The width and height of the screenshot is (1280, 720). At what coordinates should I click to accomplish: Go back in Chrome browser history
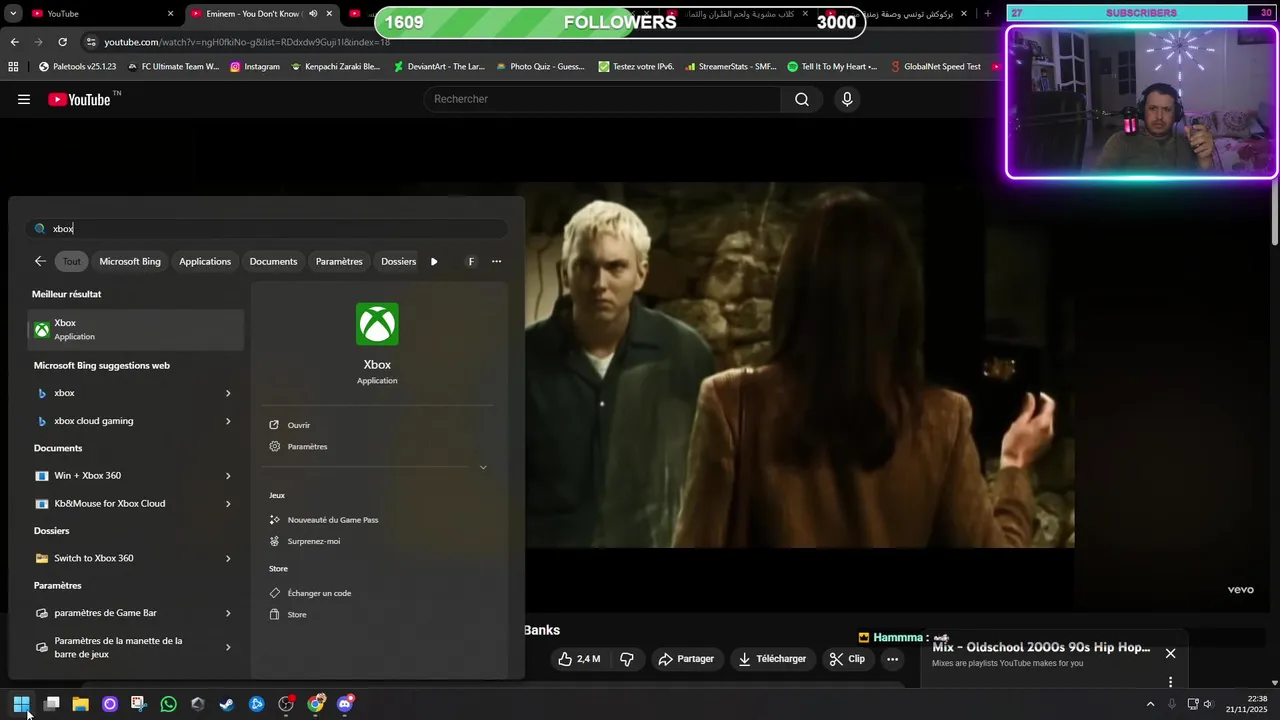(x=14, y=42)
